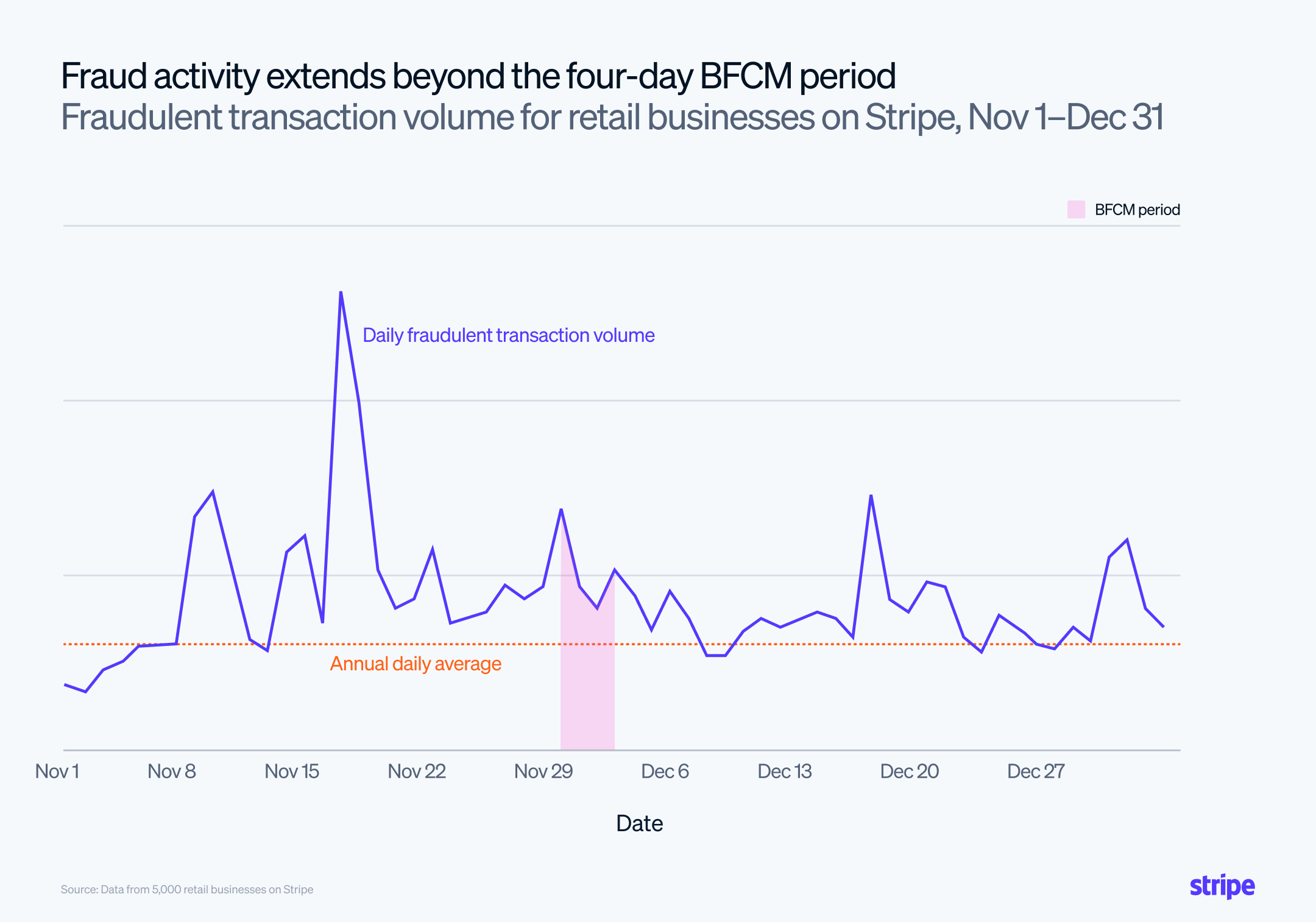Click the Stripe logo

point(1222,886)
